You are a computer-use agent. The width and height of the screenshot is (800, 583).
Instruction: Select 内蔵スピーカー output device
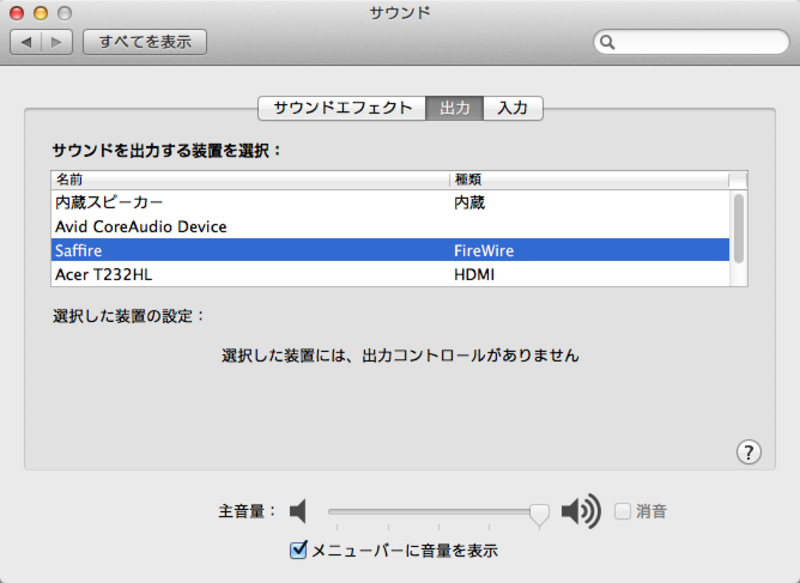[390, 202]
